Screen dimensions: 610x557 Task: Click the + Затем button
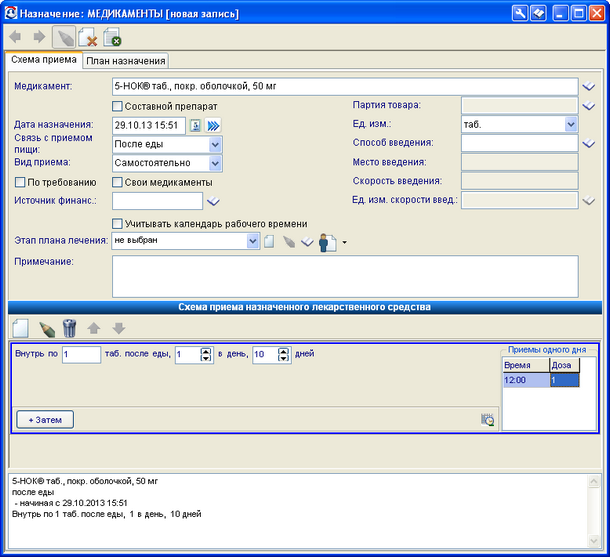pyautogui.click(x=45, y=420)
